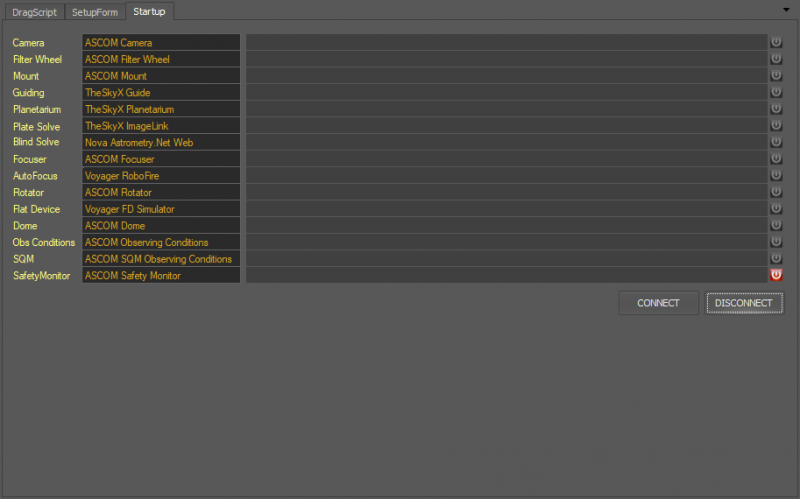
Task: Click the ASCOM Dome driver field
Action: [x=161, y=226]
